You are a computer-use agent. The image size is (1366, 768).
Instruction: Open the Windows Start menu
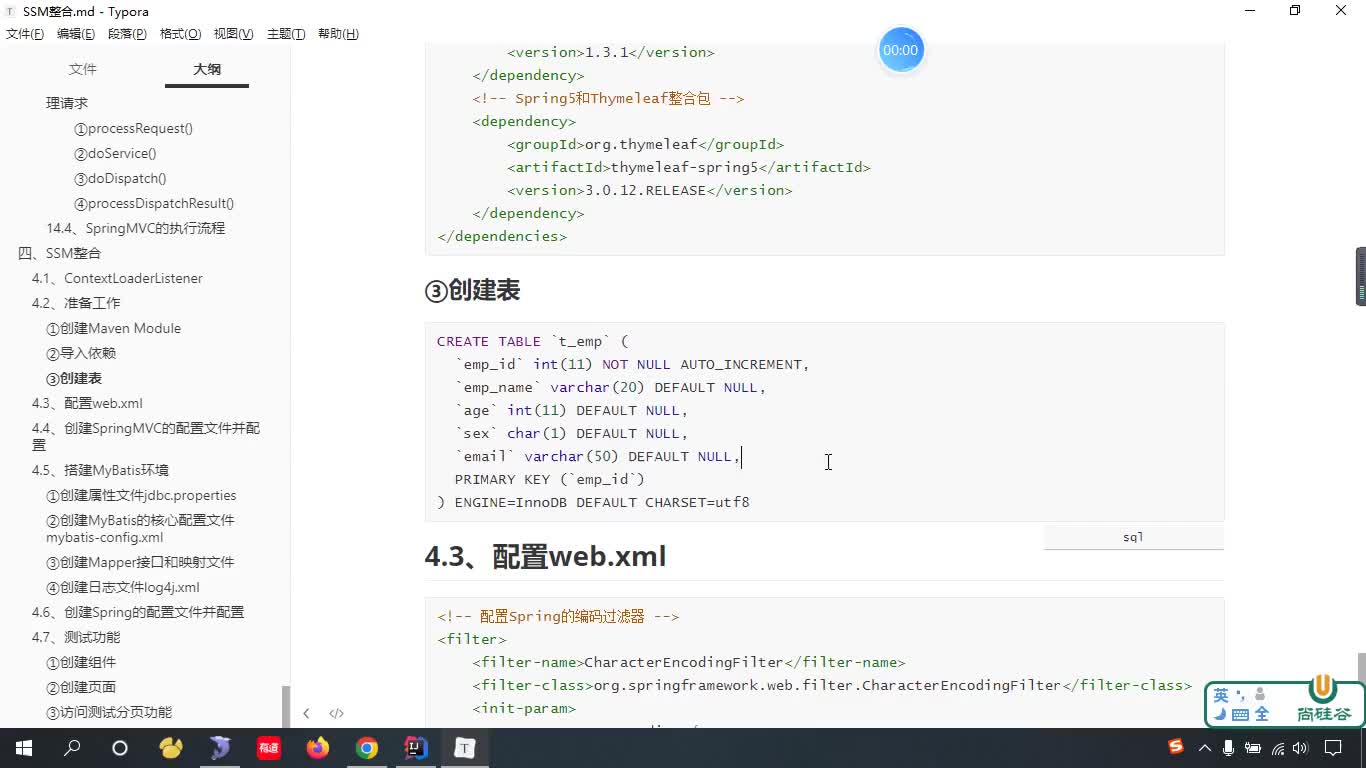coord(23,748)
